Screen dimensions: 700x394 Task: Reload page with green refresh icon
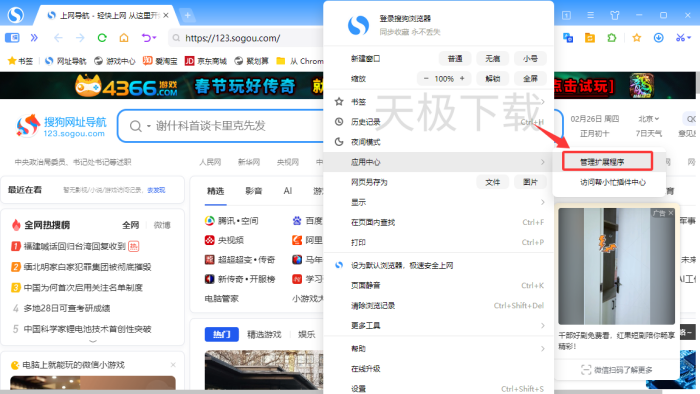pyautogui.click(x=102, y=38)
